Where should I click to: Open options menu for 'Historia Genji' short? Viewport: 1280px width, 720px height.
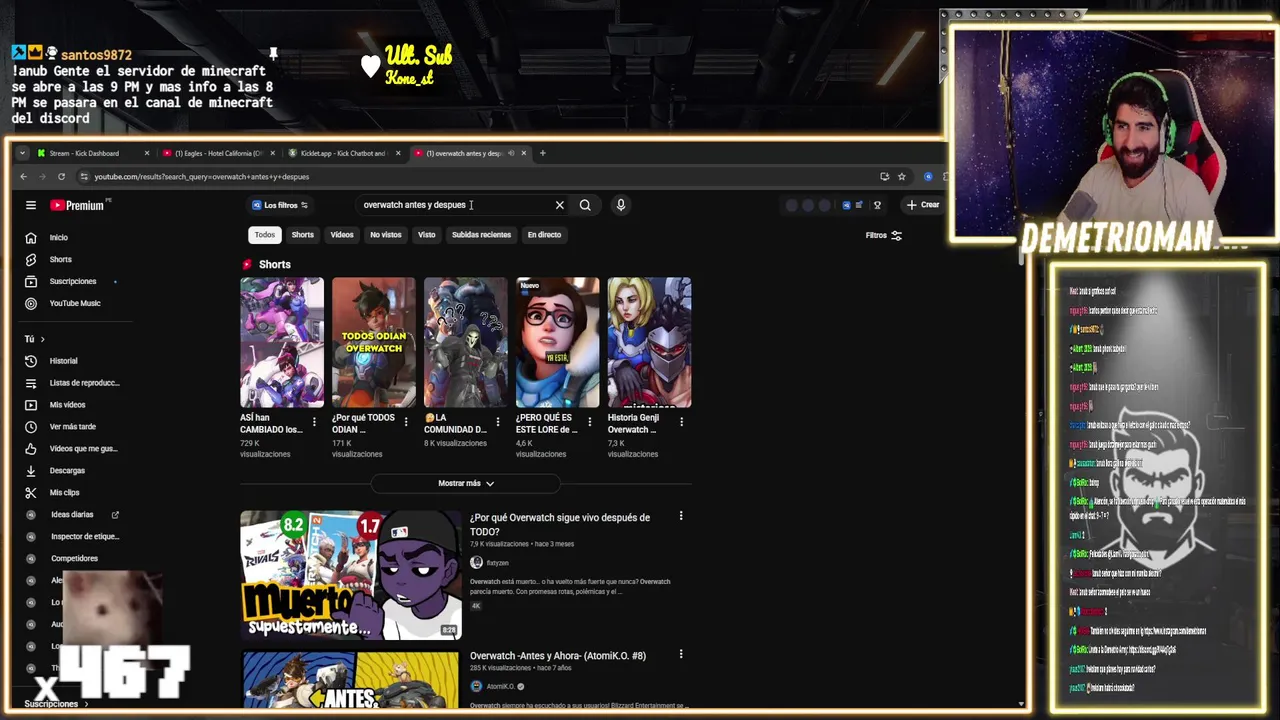click(x=682, y=423)
